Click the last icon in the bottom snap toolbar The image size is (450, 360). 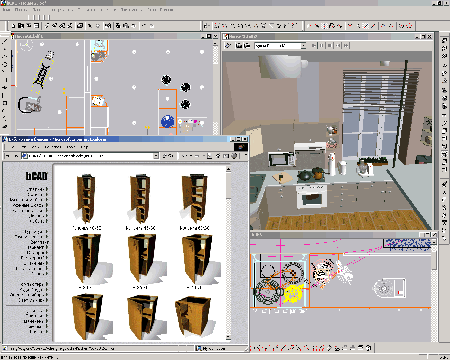pos(368,348)
